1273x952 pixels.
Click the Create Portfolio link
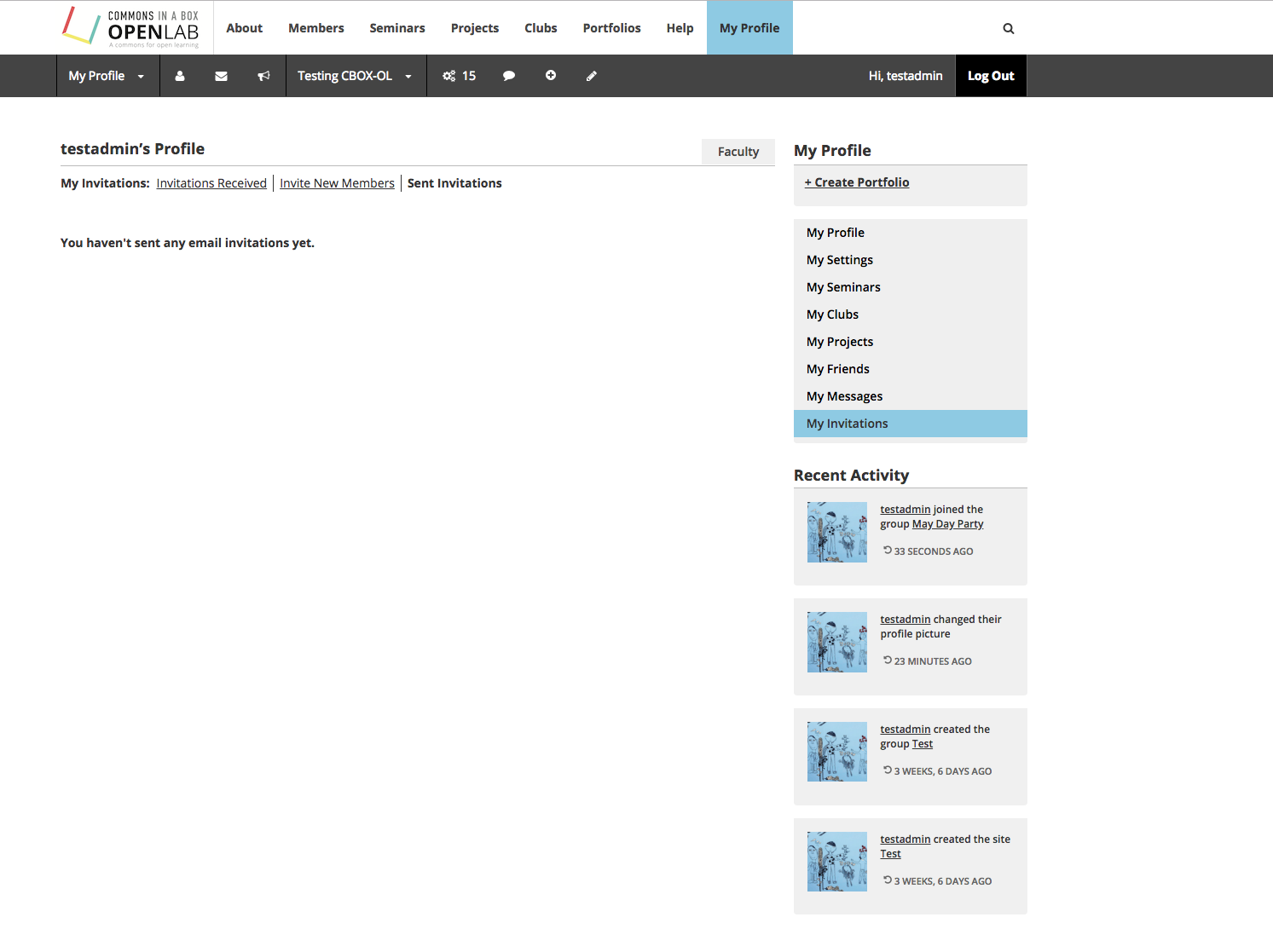tap(857, 182)
